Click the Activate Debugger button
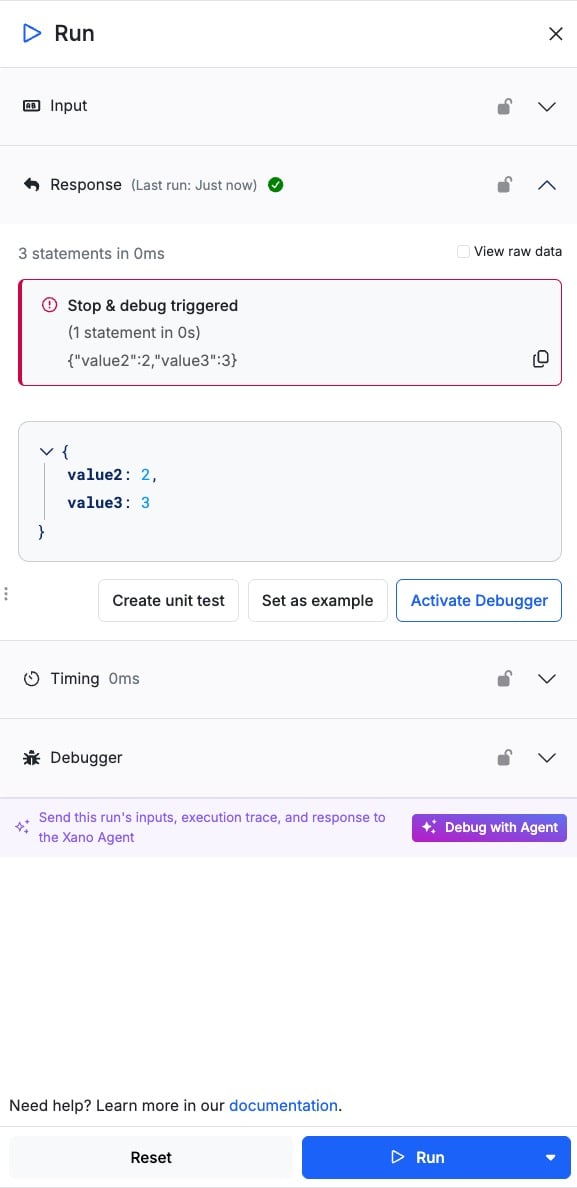This screenshot has height=1188, width=577. click(x=479, y=601)
